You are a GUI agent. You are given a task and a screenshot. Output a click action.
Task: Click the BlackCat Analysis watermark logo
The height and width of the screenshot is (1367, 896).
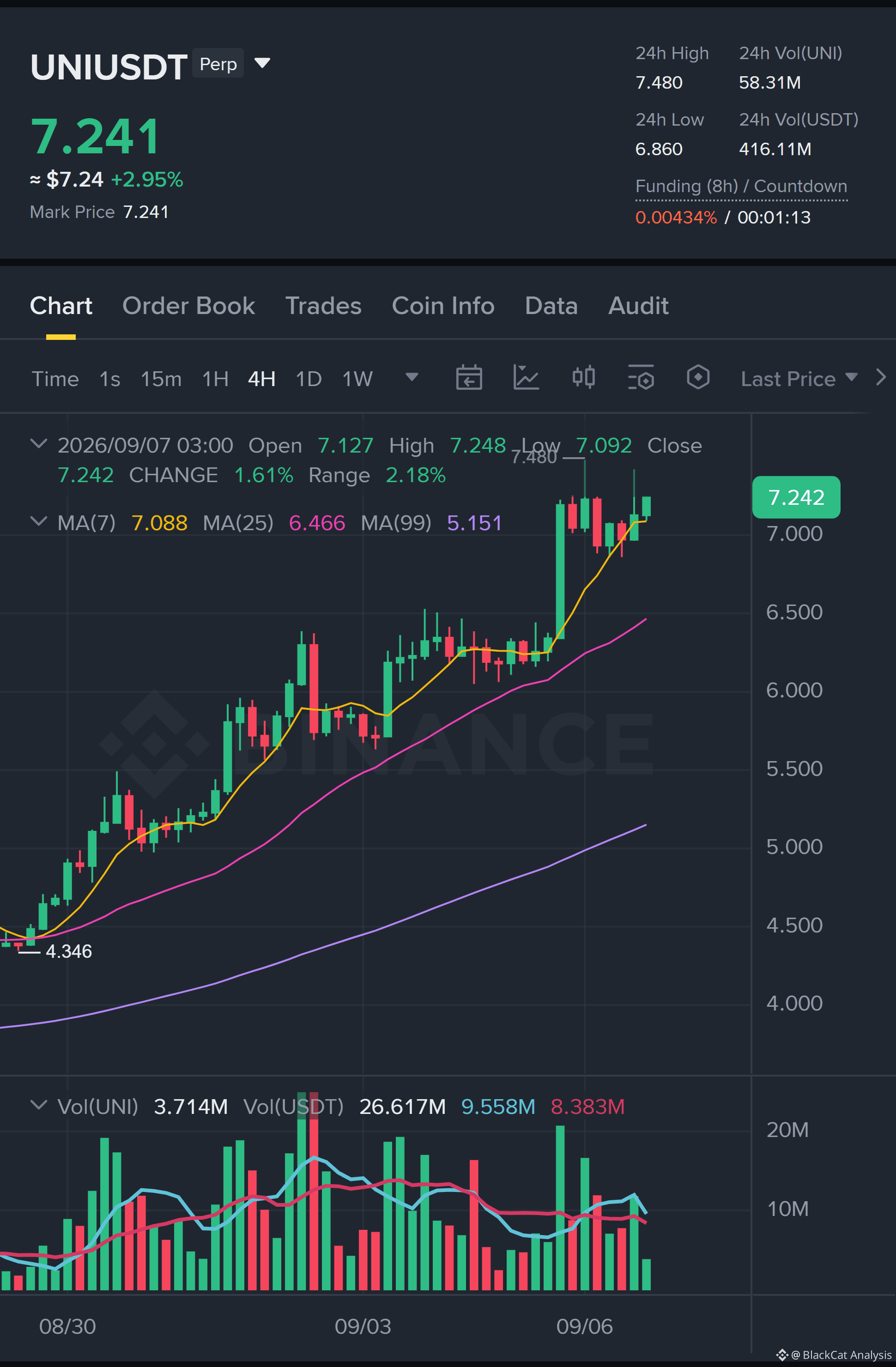782,1355
